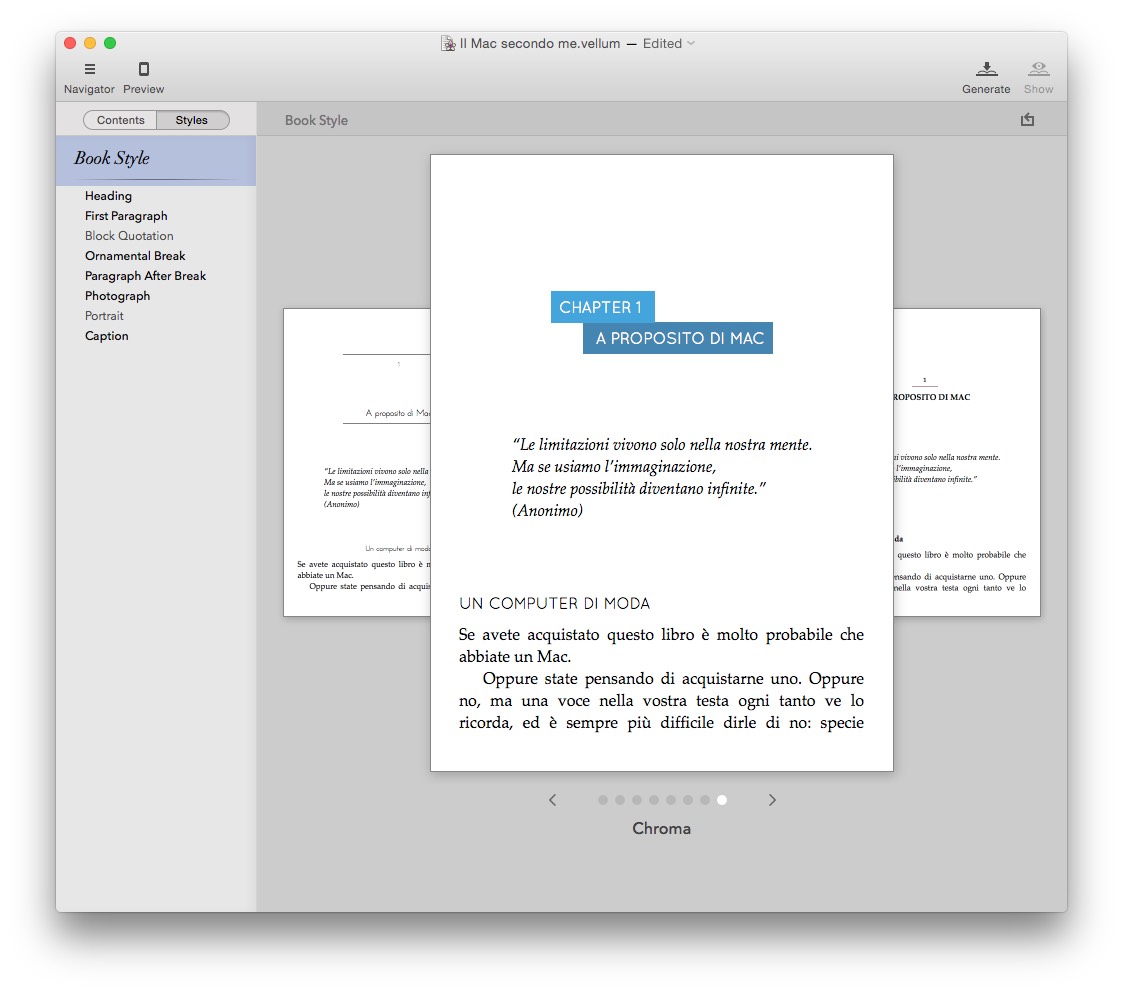This screenshot has height=992, width=1123.
Task: Click the (Anonimo) quote attribution
Action: coord(547,511)
